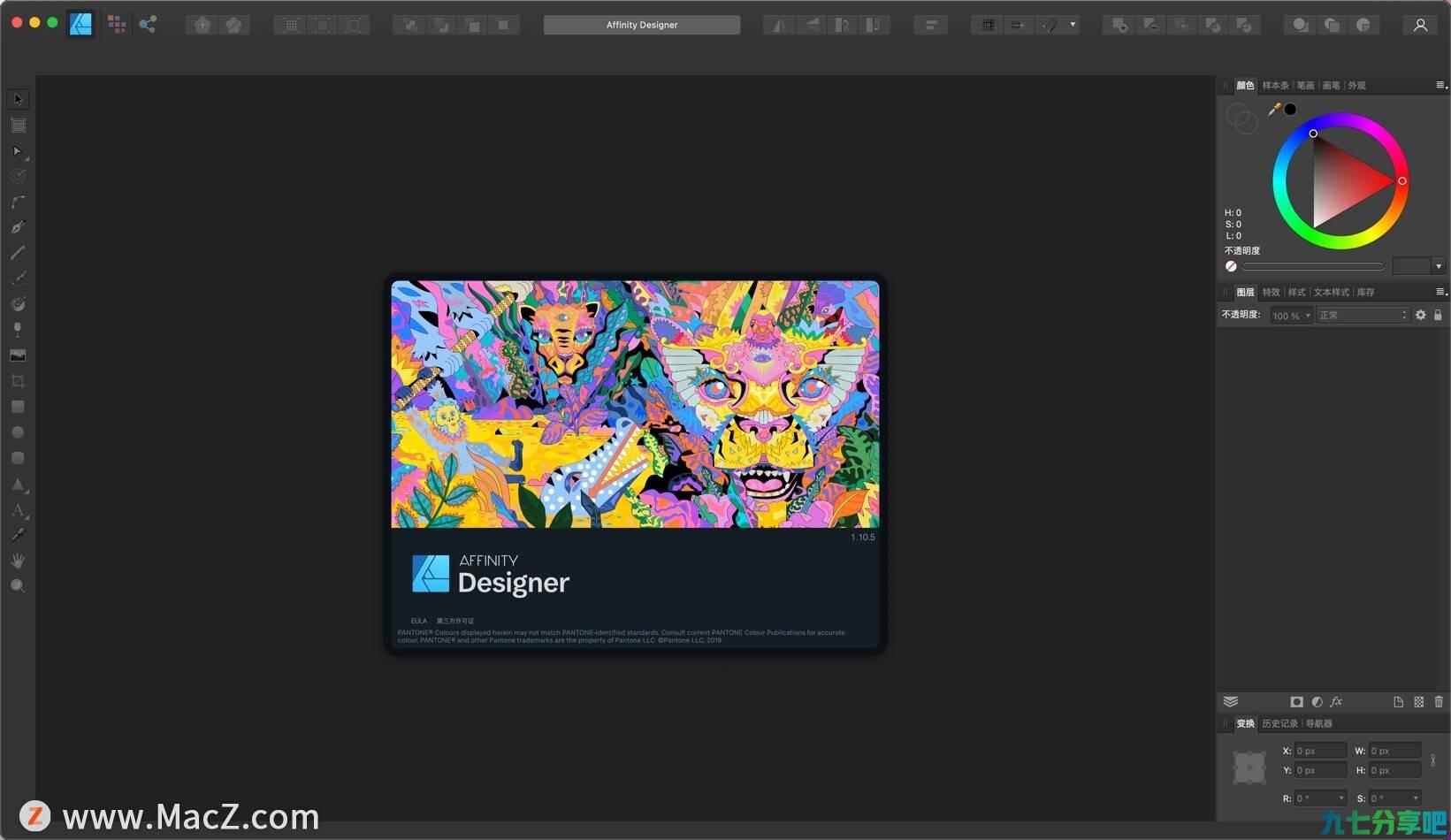Add new layer icon

point(1398,702)
